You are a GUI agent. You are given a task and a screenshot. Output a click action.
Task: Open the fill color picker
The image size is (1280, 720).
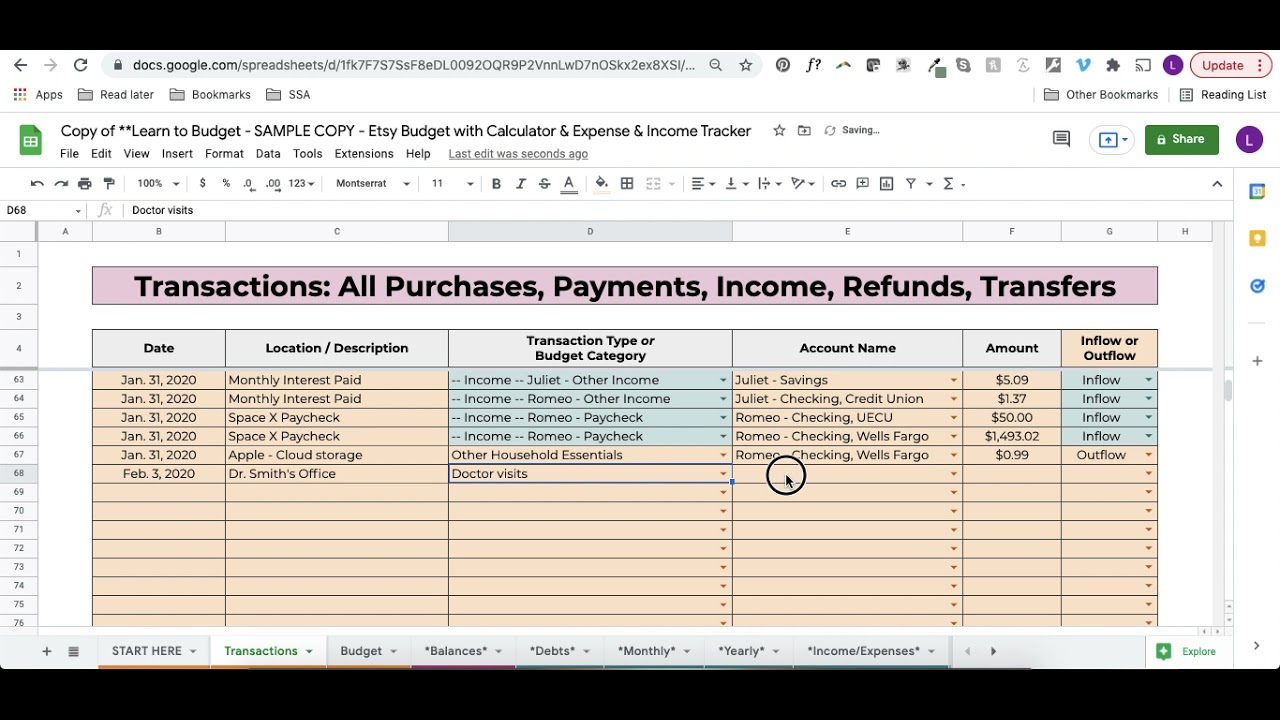(602, 184)
